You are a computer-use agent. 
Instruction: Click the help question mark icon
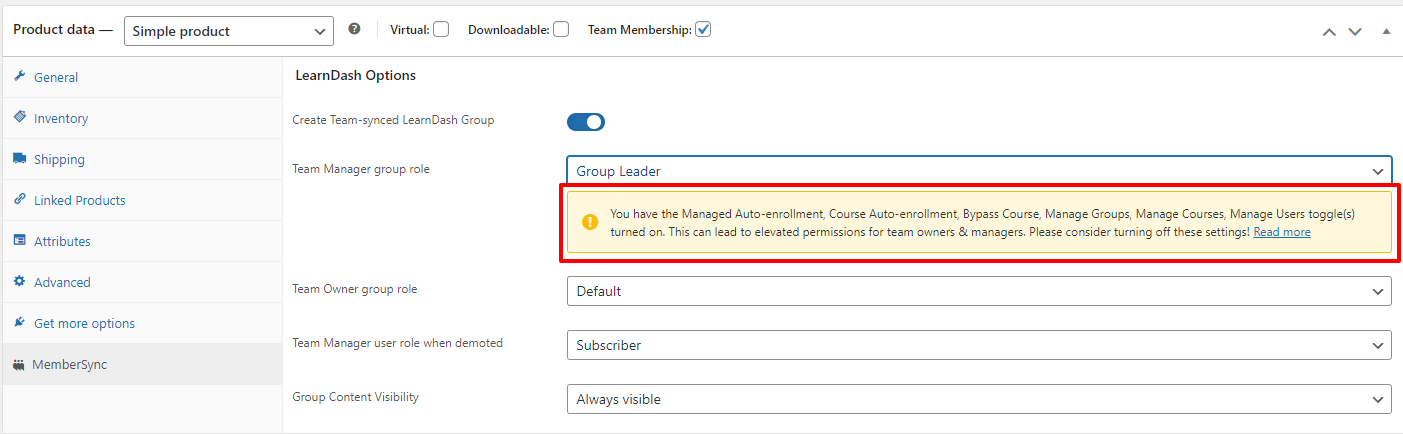tap(354, 30)
